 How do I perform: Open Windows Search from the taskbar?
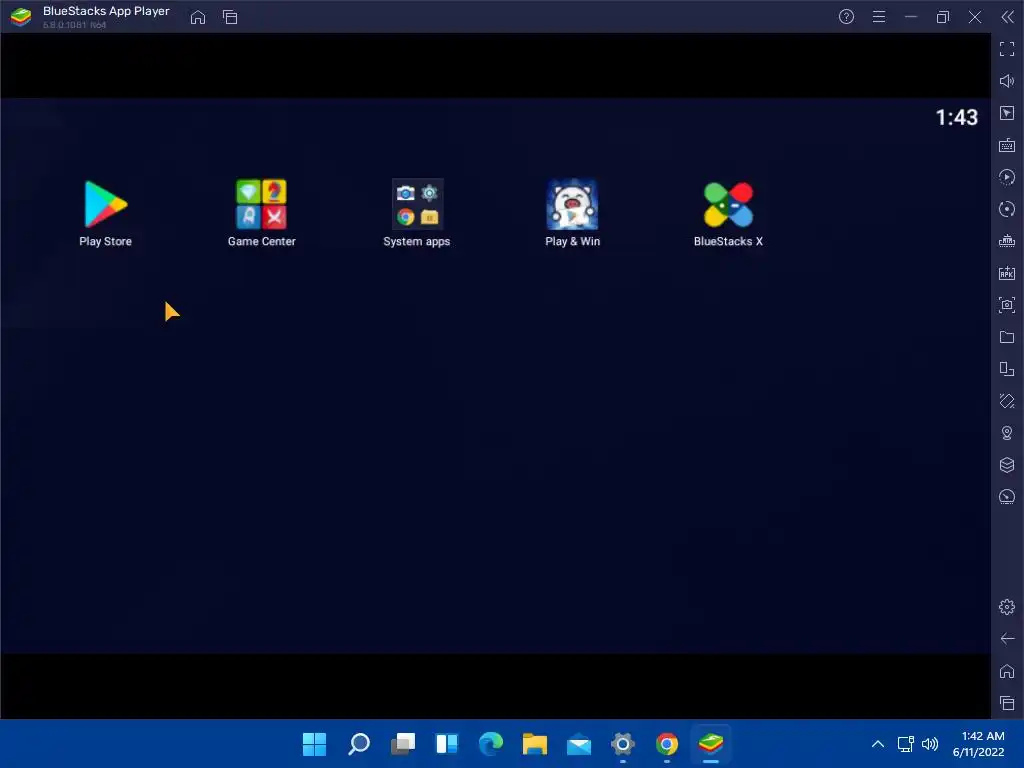point(359,744)
